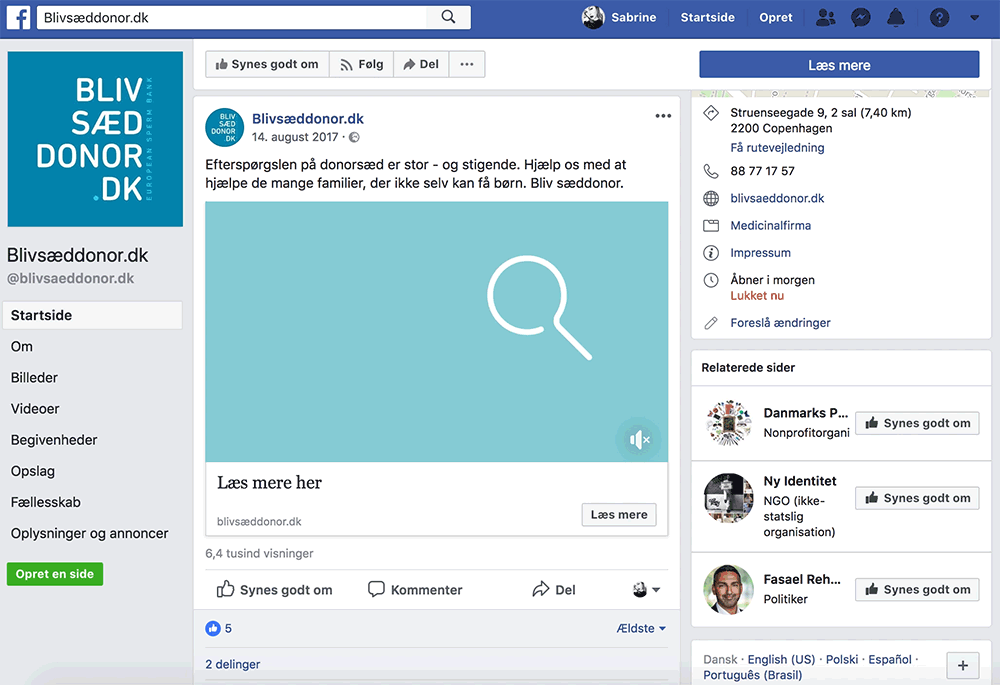Open the help question mark icon

939,17
